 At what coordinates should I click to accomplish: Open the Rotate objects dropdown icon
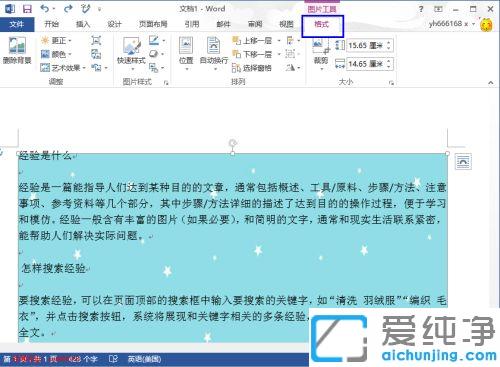(x=293, y=68)
